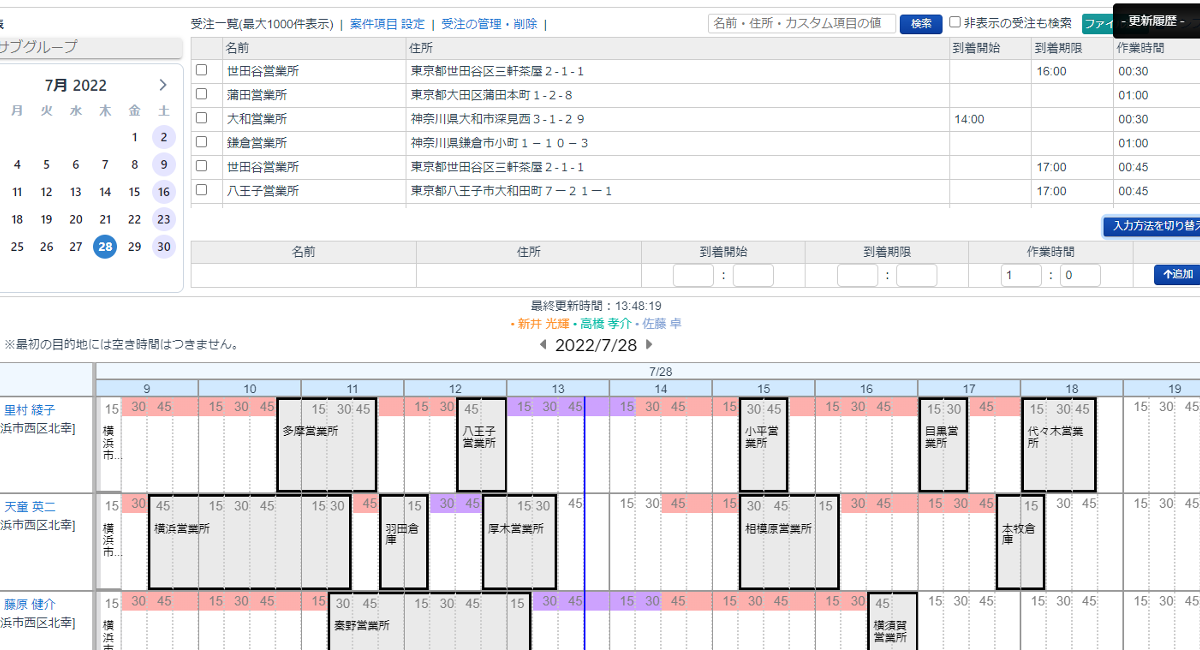Open 案件項目 設定 link
The height and width of the screenshot is (650, 1200).
click(x=386, y=24)
